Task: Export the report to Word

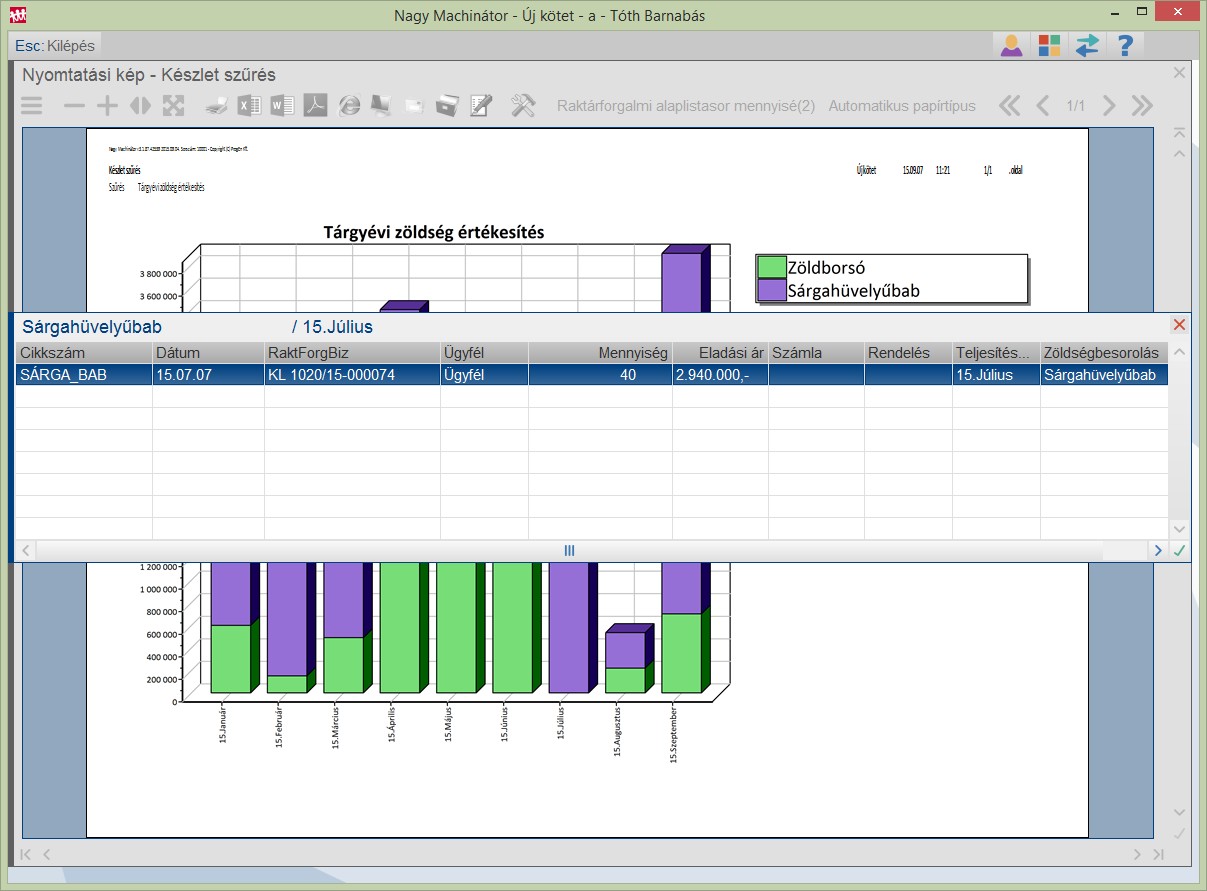Action: 283,106
